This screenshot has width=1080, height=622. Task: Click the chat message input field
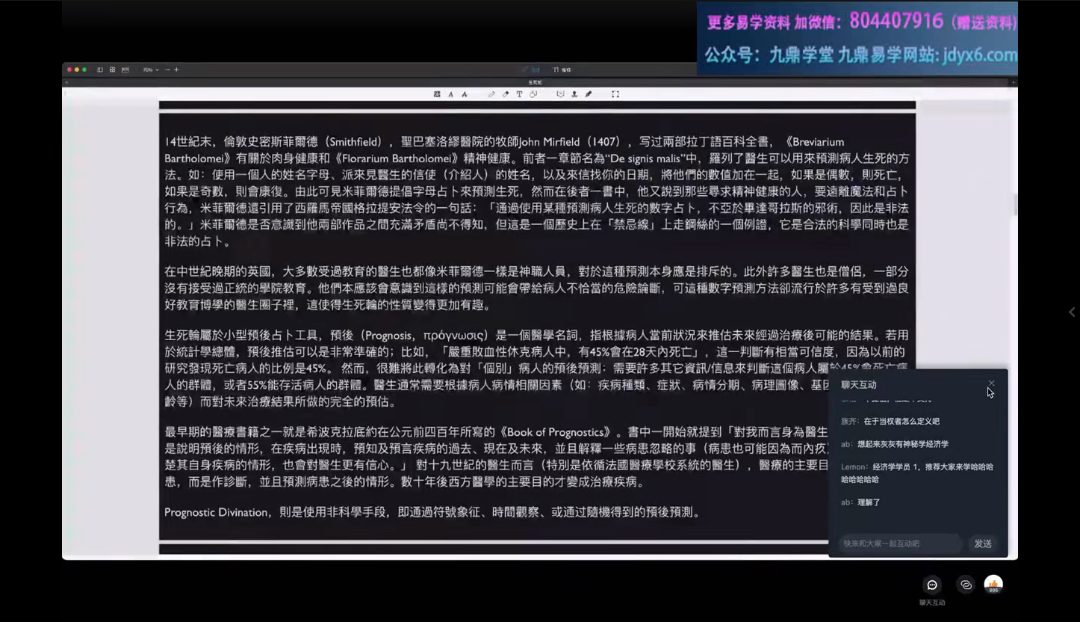tap(900, 543)
